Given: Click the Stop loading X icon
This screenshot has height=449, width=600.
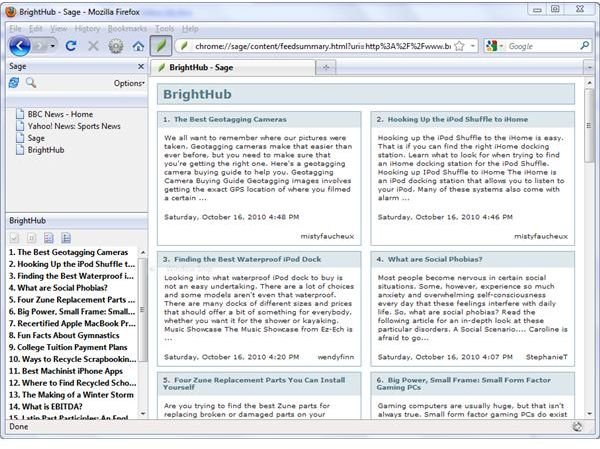Looking at the screenshot, I should pos(93,46).
